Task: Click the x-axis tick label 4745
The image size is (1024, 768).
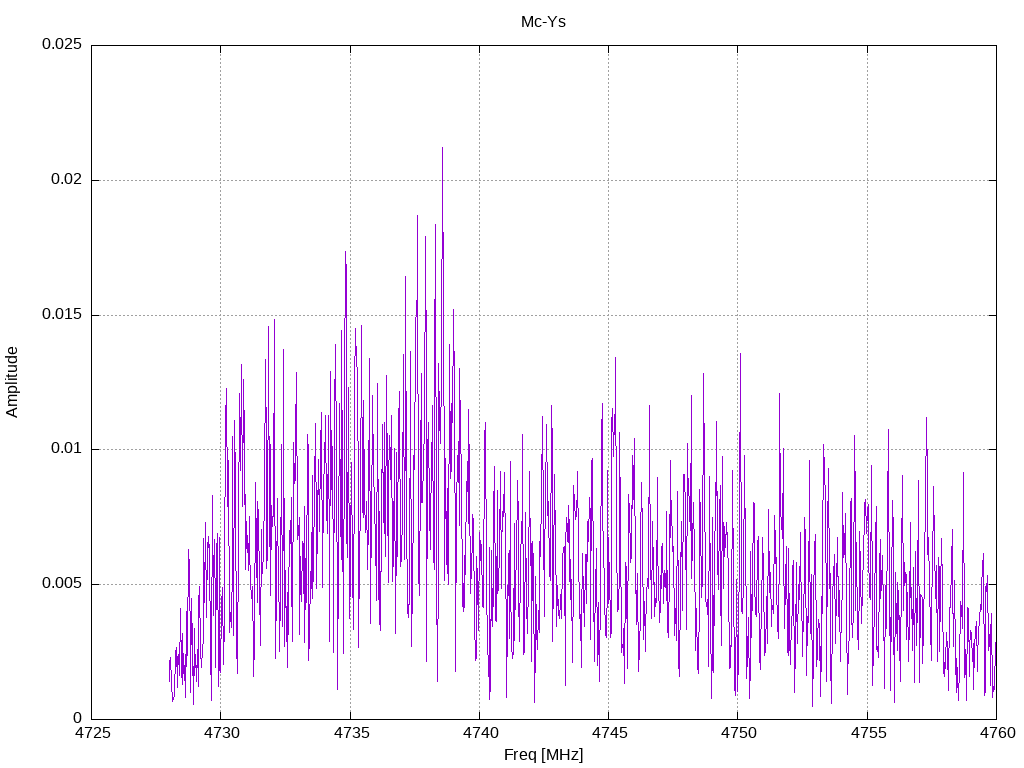Action: point(609,733)
